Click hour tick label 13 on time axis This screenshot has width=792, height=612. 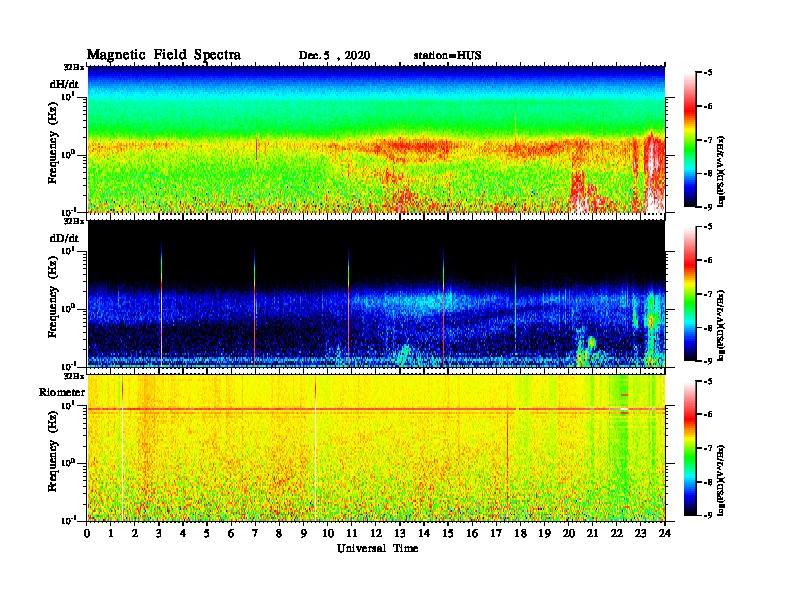[400, 533]
